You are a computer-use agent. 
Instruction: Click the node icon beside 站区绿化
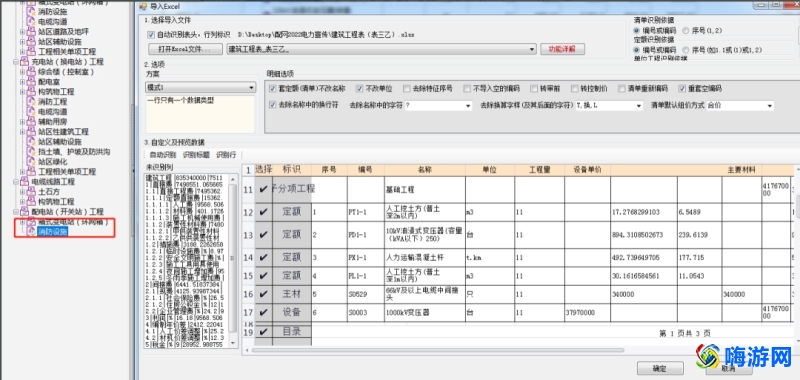pos(31,161)
